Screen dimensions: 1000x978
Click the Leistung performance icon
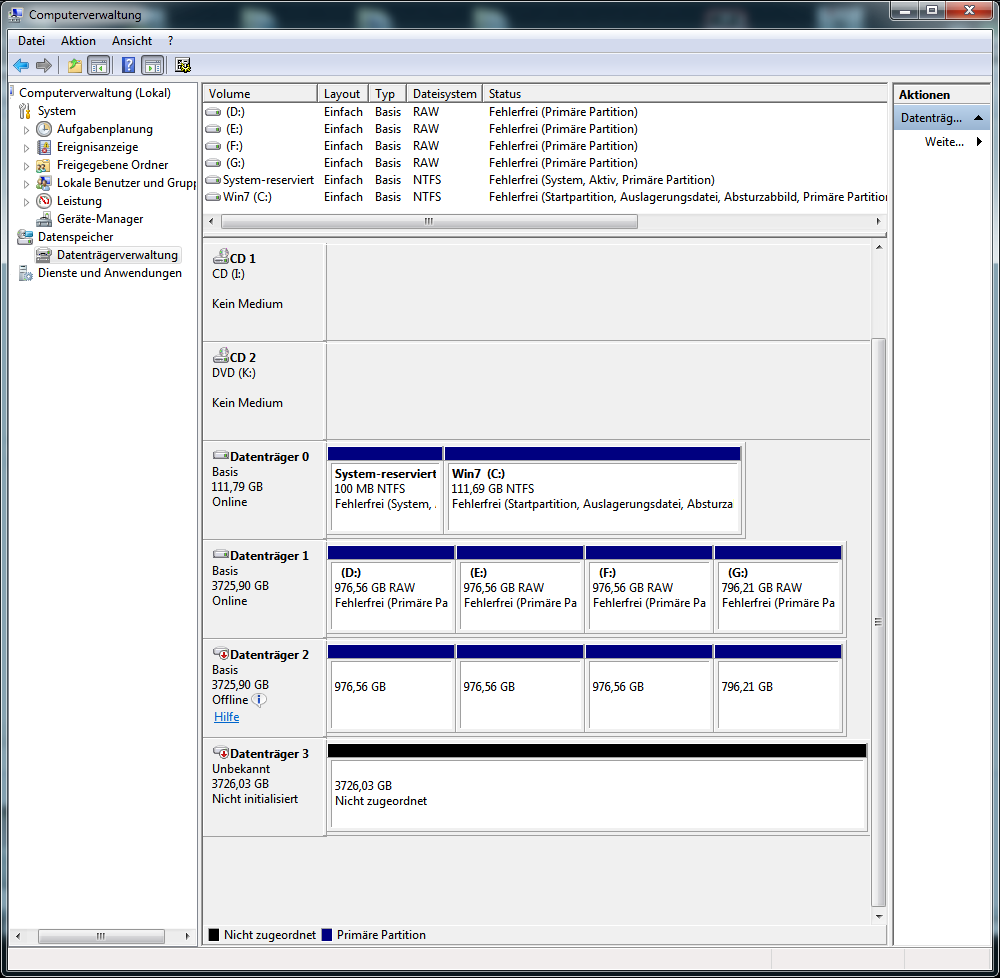pos(44,201)
